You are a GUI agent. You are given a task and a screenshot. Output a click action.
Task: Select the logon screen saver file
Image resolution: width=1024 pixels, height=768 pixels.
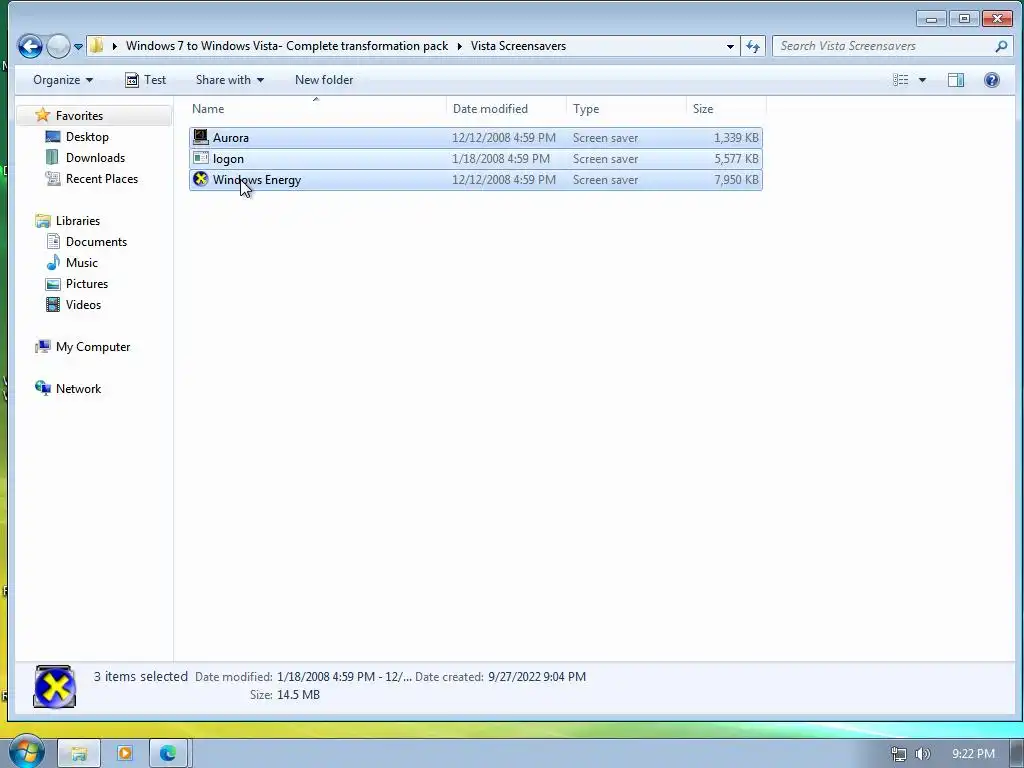[x=475, y=159]
